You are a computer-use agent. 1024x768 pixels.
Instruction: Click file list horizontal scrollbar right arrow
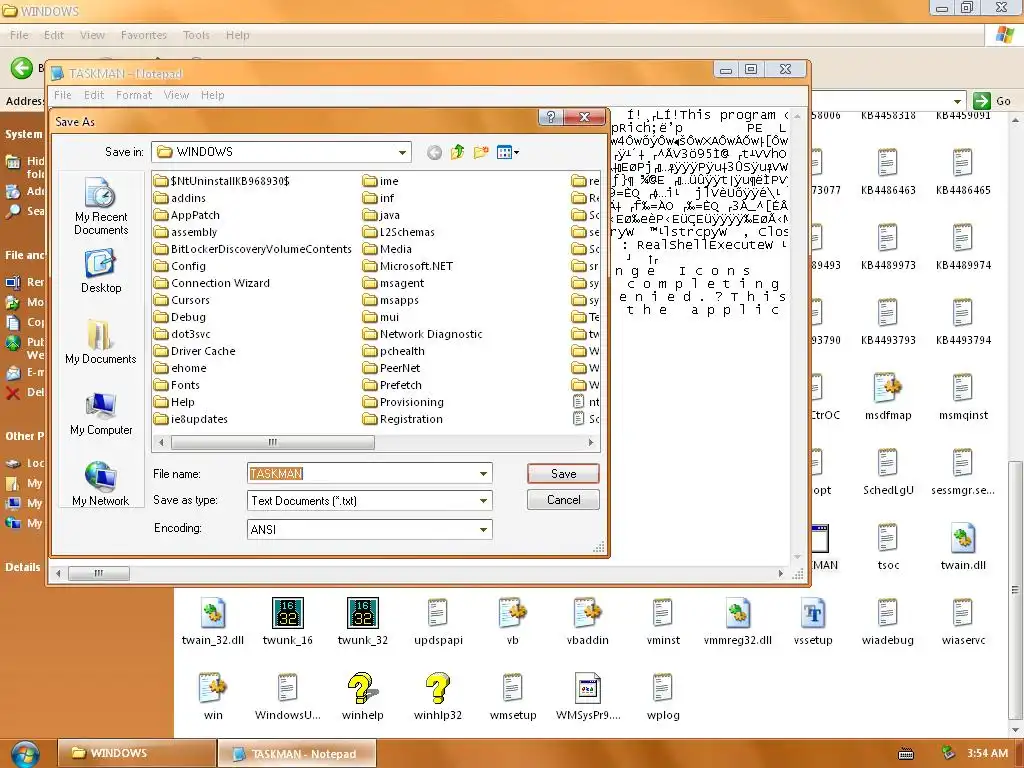pos(590,442)
